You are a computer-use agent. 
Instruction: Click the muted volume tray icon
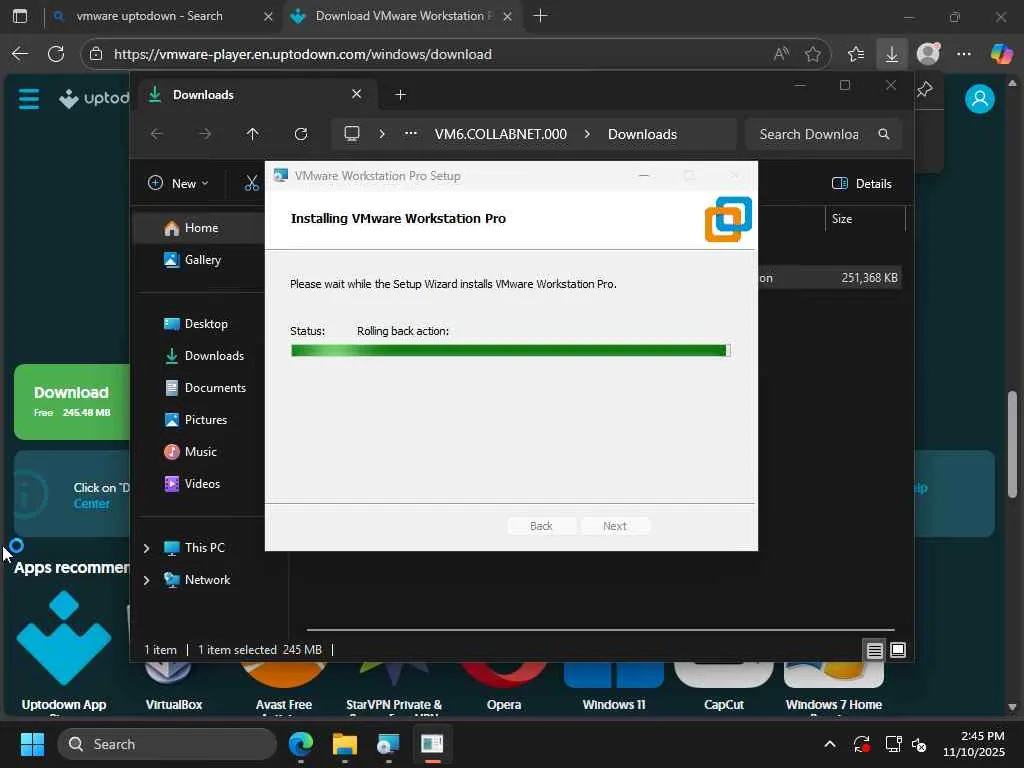pos(920,744)
